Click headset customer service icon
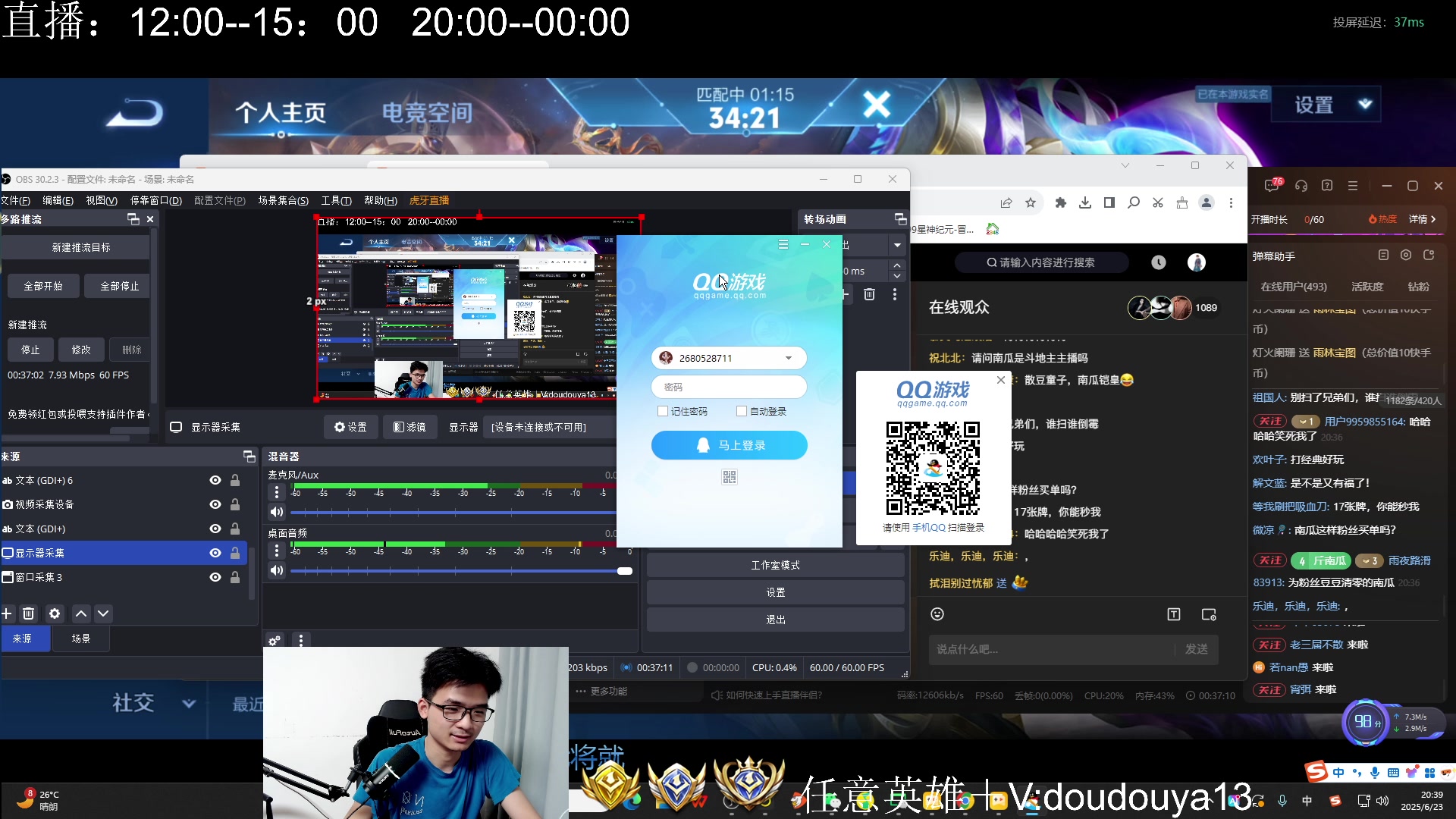The height and width of the screenshot is (819, 1456). tap(1301, 186)
